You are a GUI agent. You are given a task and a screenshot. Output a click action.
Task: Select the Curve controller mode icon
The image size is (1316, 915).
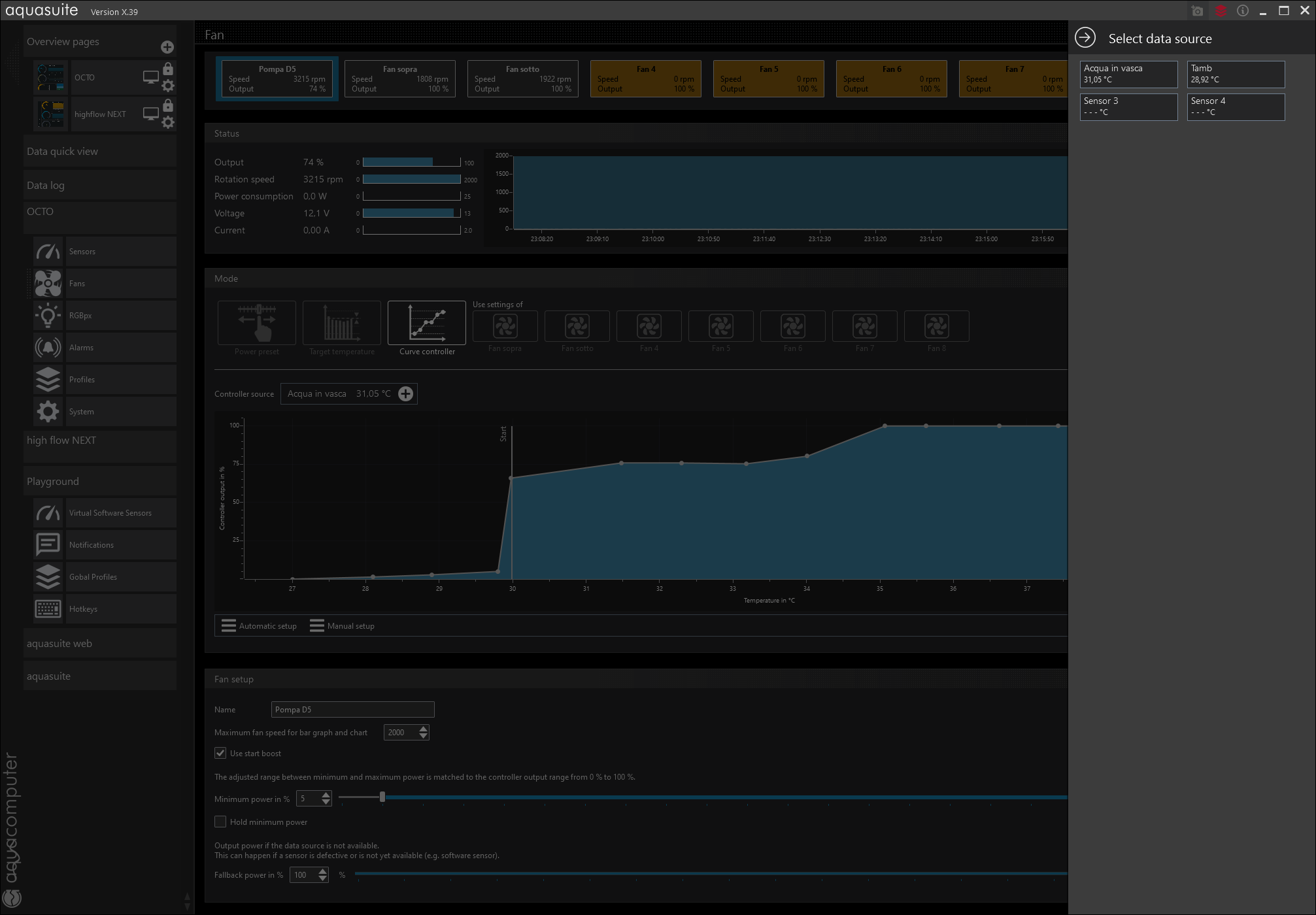pyautogui.click(x=427, y=323)
